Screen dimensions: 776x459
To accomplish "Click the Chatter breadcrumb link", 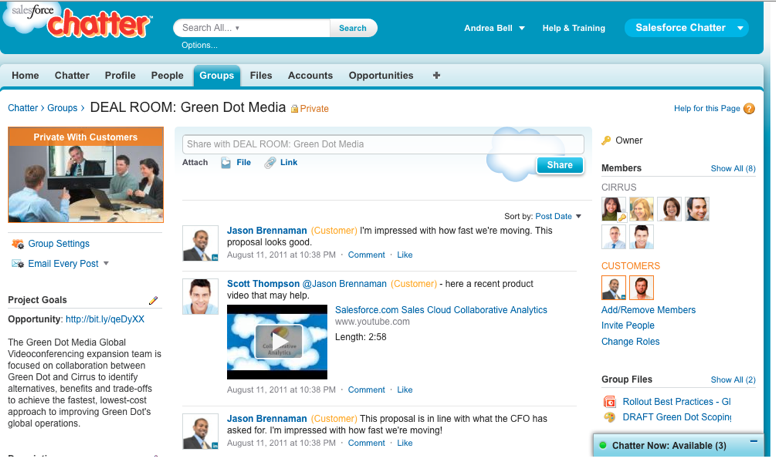I will click(23, 108).
